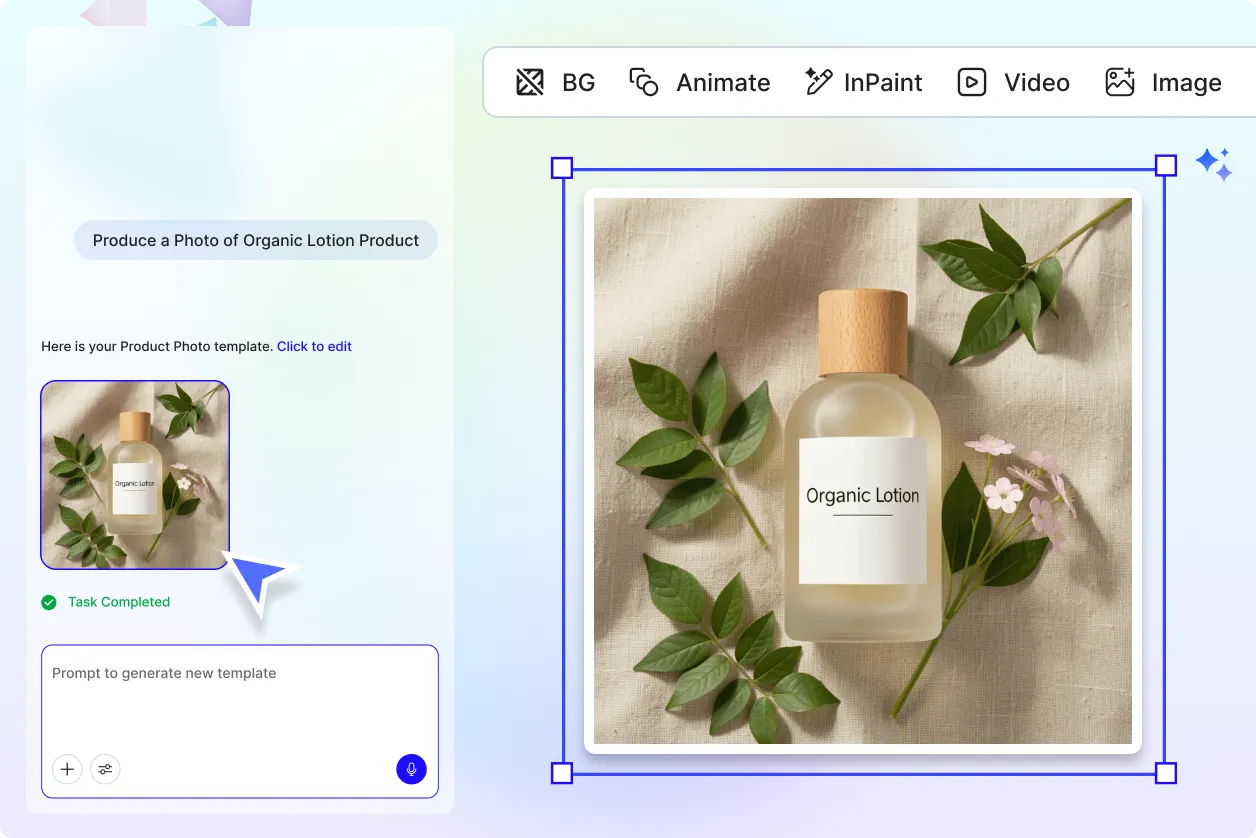Viewport: 1256px width, 838px height.
Task: Click the 'Here is your Product Photo template.' text
Action: coord(157,346)
